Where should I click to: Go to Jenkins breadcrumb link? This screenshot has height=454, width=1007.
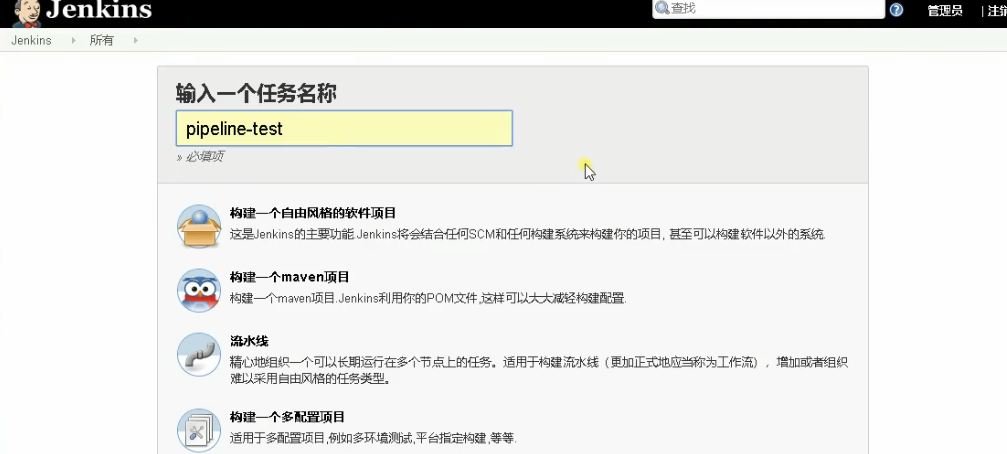point(31,40)
